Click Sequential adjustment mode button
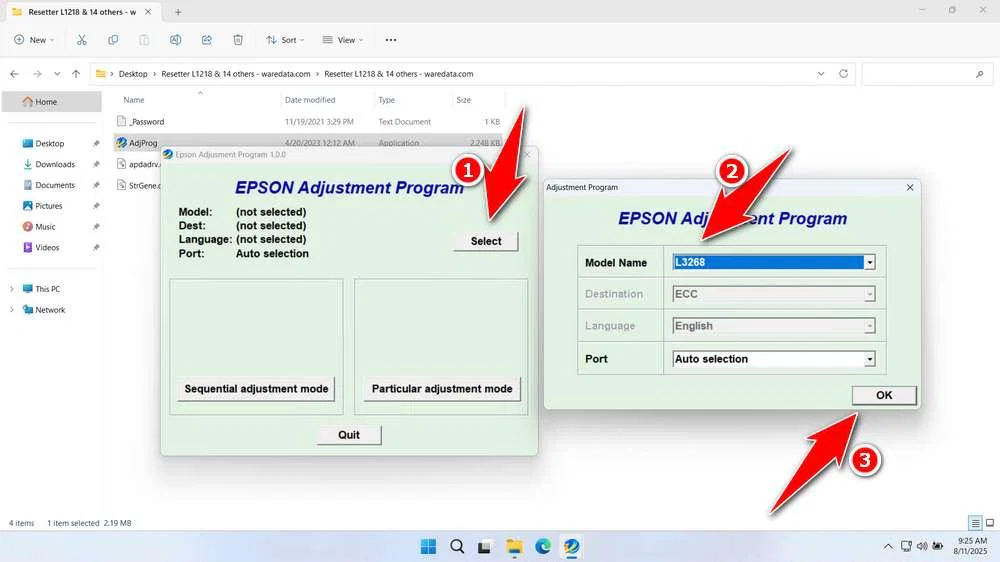Viewport: 1000px width, 562px height. (x=256, y=388)
